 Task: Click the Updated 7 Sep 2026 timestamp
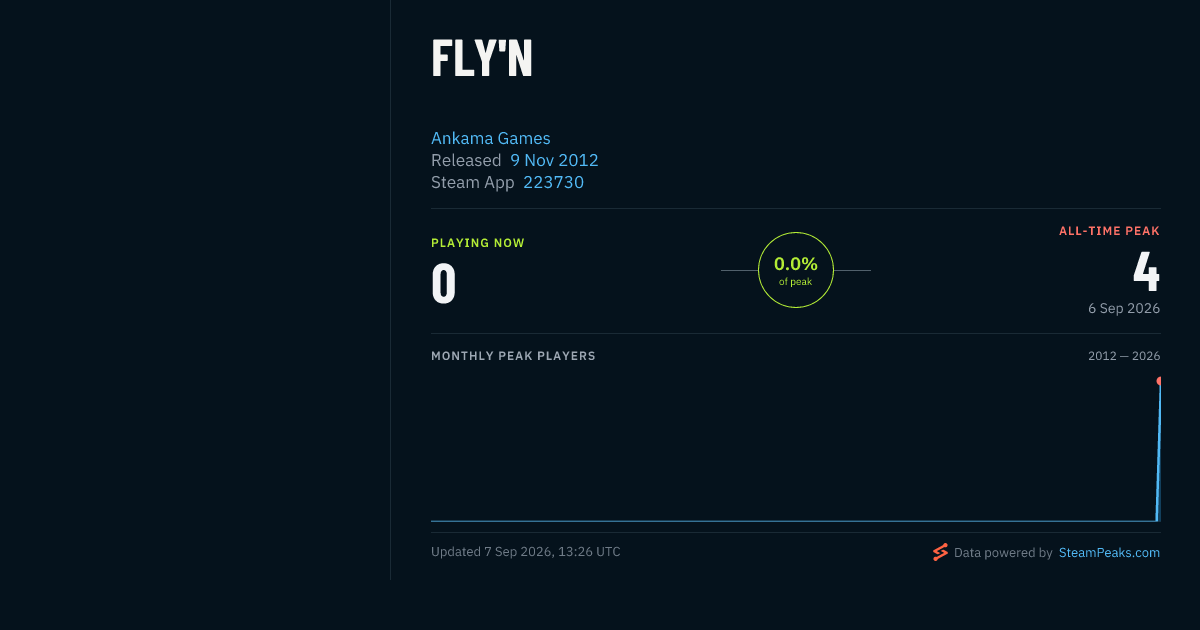[526, 552]
